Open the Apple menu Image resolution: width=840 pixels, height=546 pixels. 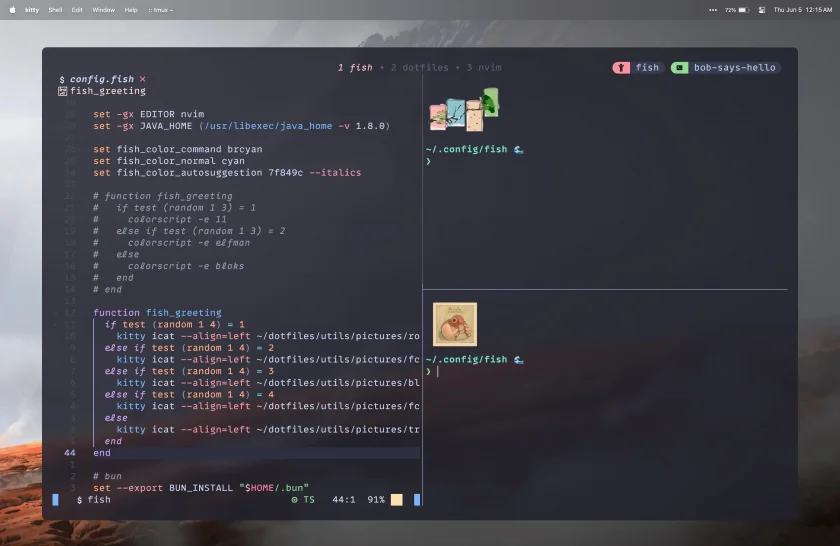click(12, 10)
